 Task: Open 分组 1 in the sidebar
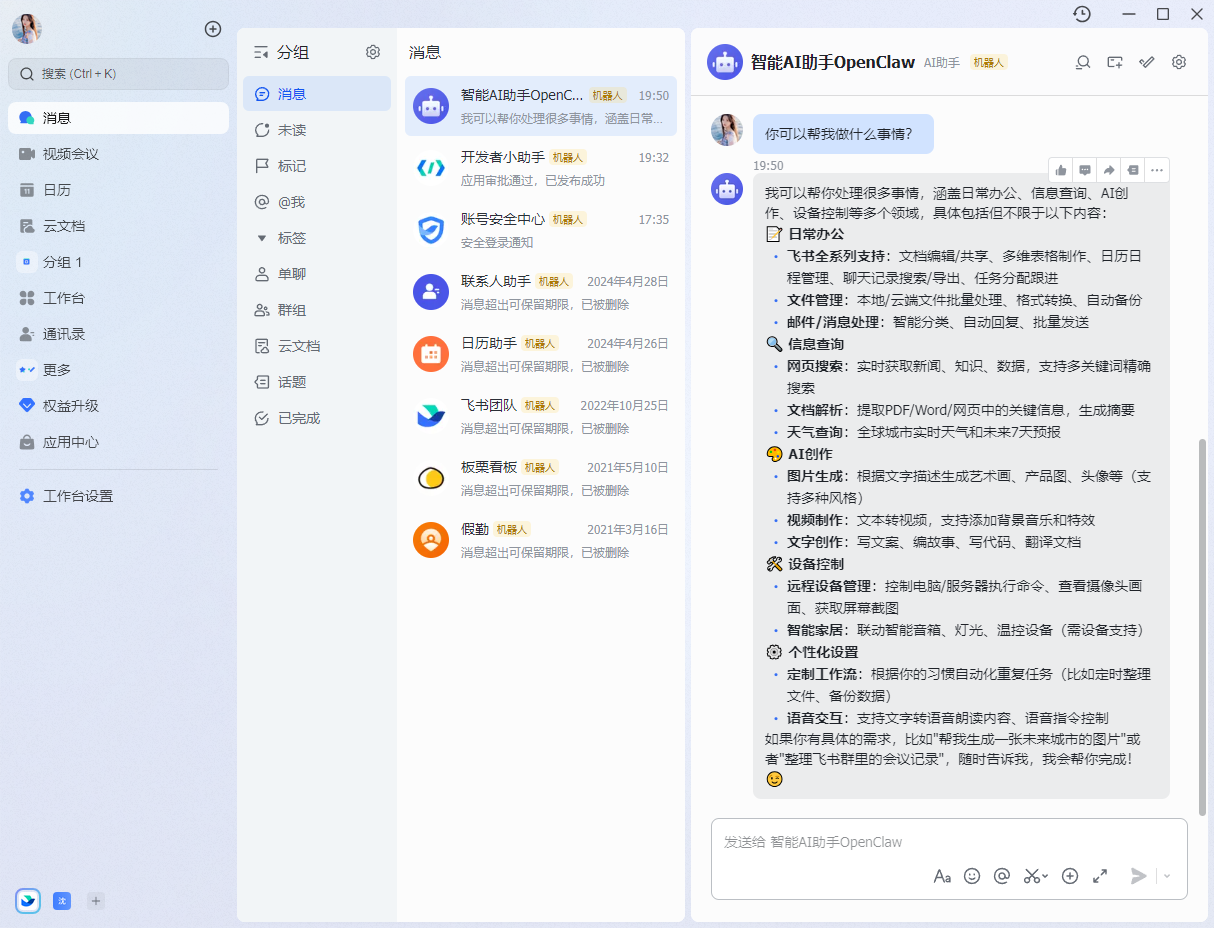click(118, 262)
